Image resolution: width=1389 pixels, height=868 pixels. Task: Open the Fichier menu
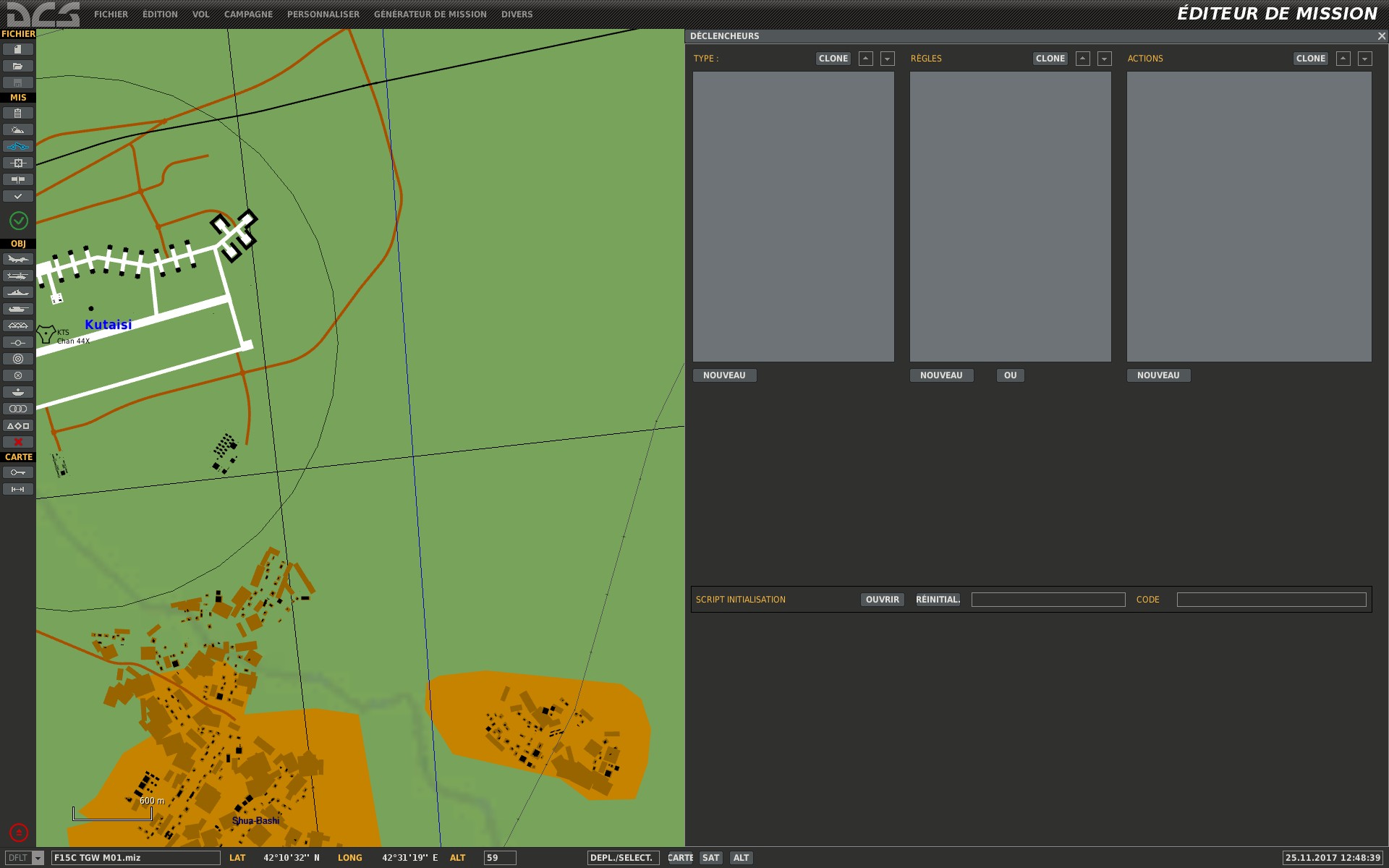click(x=111, y=14)
